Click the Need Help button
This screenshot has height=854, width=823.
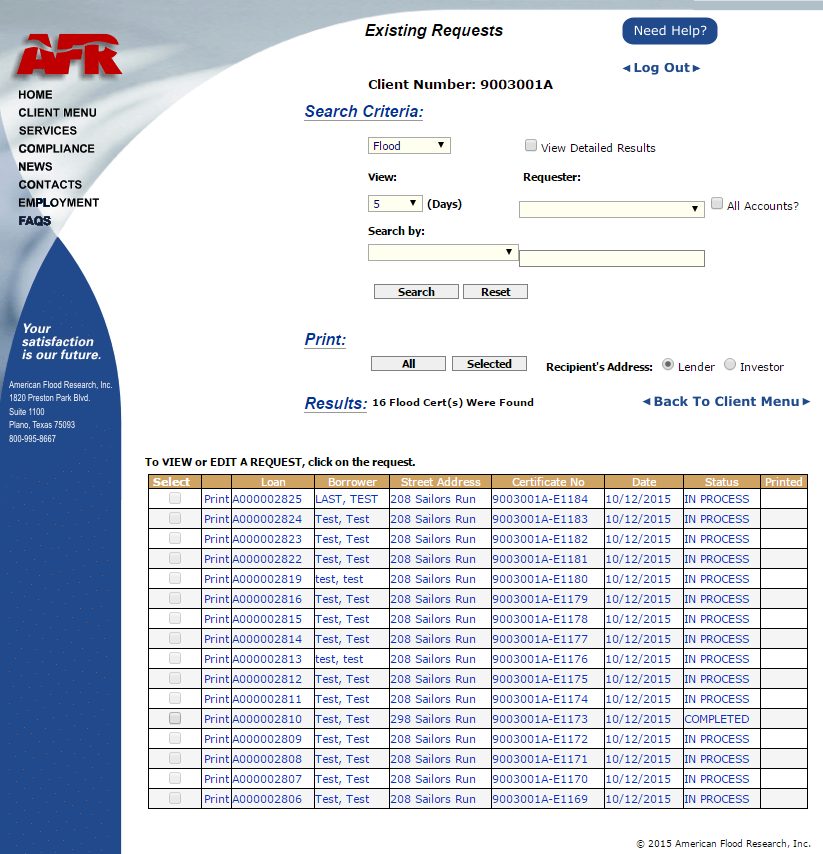click(x=669, y=31)
